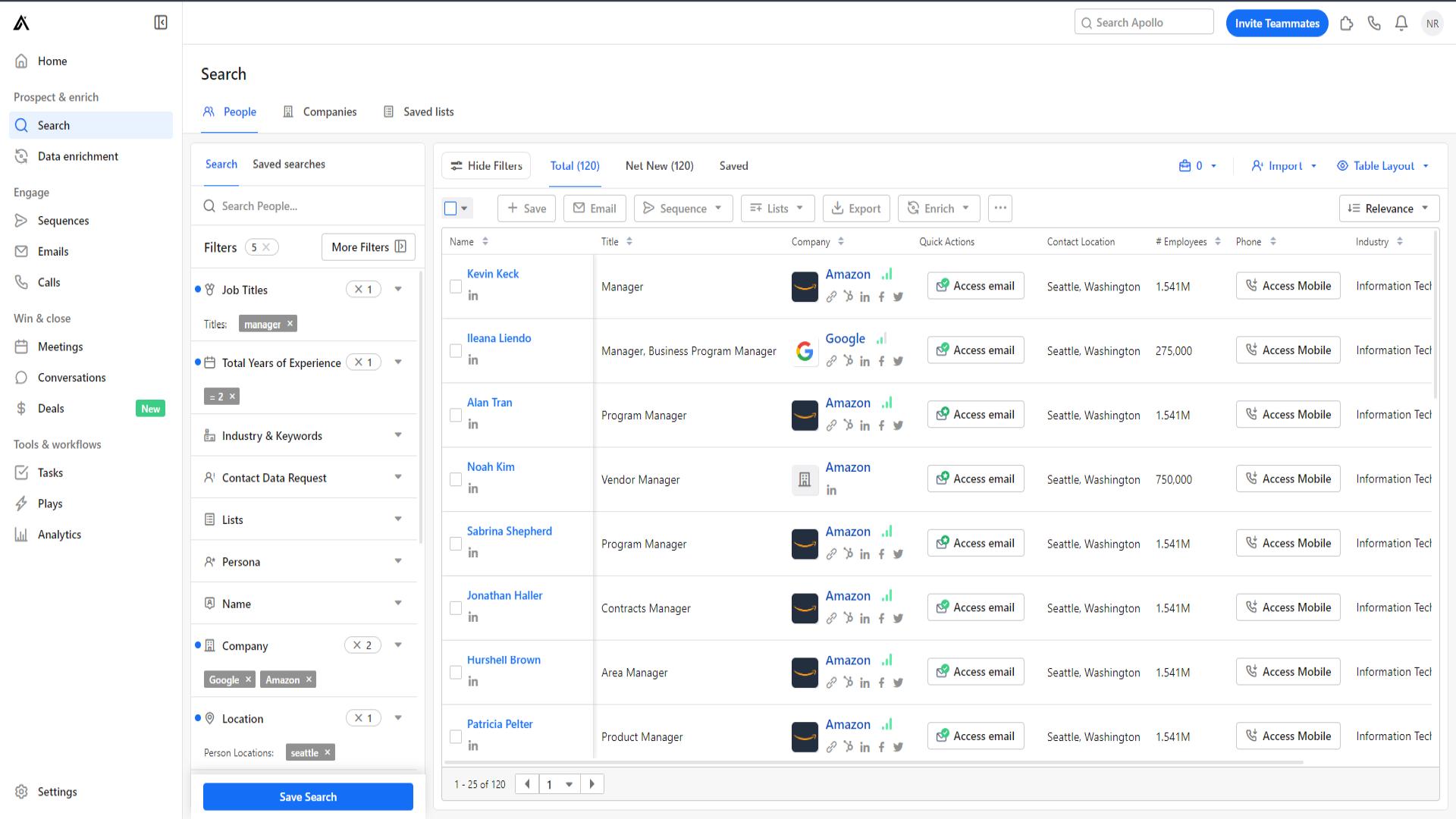Focus the Search Apollo field
The image size is (1456, 819).
click(1144, 23)
